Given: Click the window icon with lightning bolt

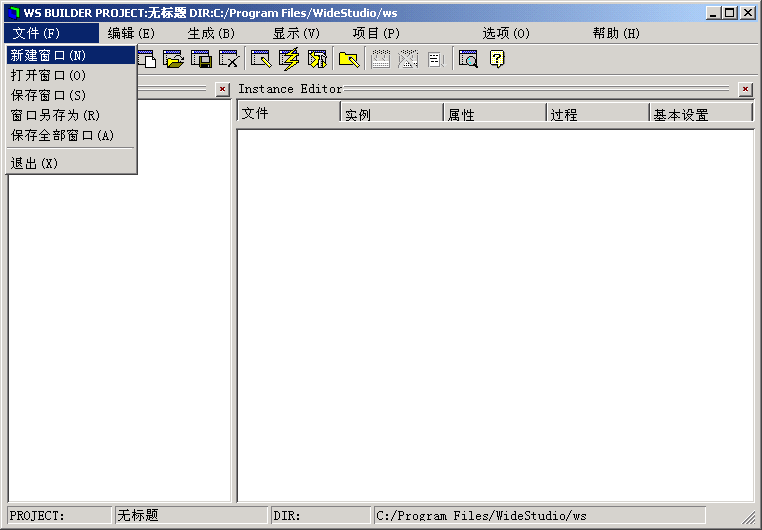Looking at the screenshot, I should (289, 59).
